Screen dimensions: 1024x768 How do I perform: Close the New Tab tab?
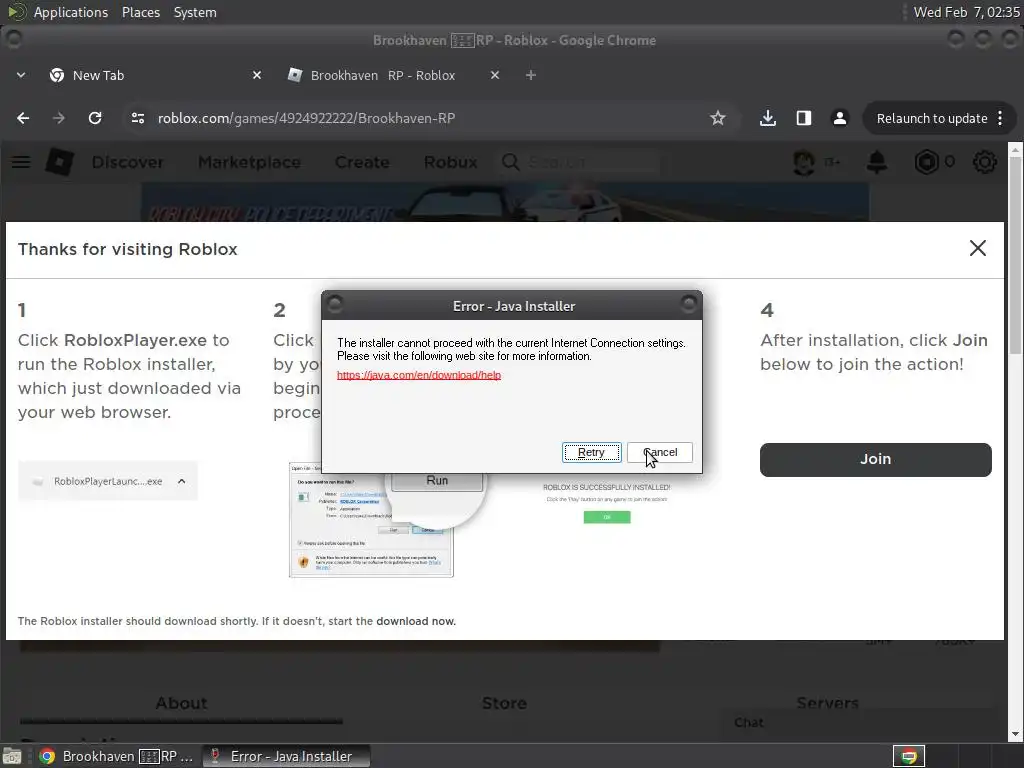click(257, 75)
